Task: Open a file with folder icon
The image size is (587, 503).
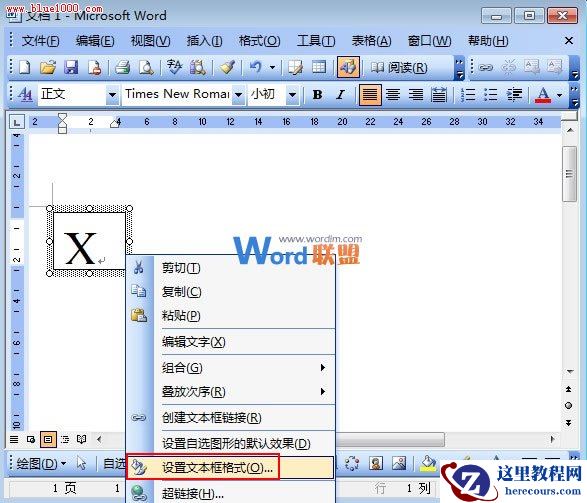Action: 48,68
